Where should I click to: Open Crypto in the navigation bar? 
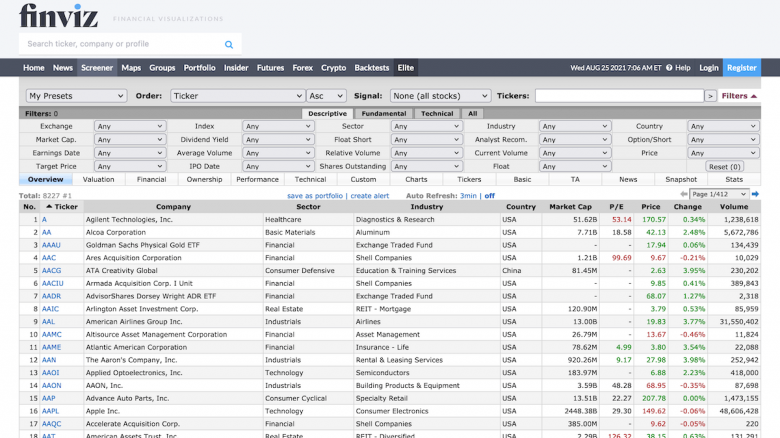point(333,68)
